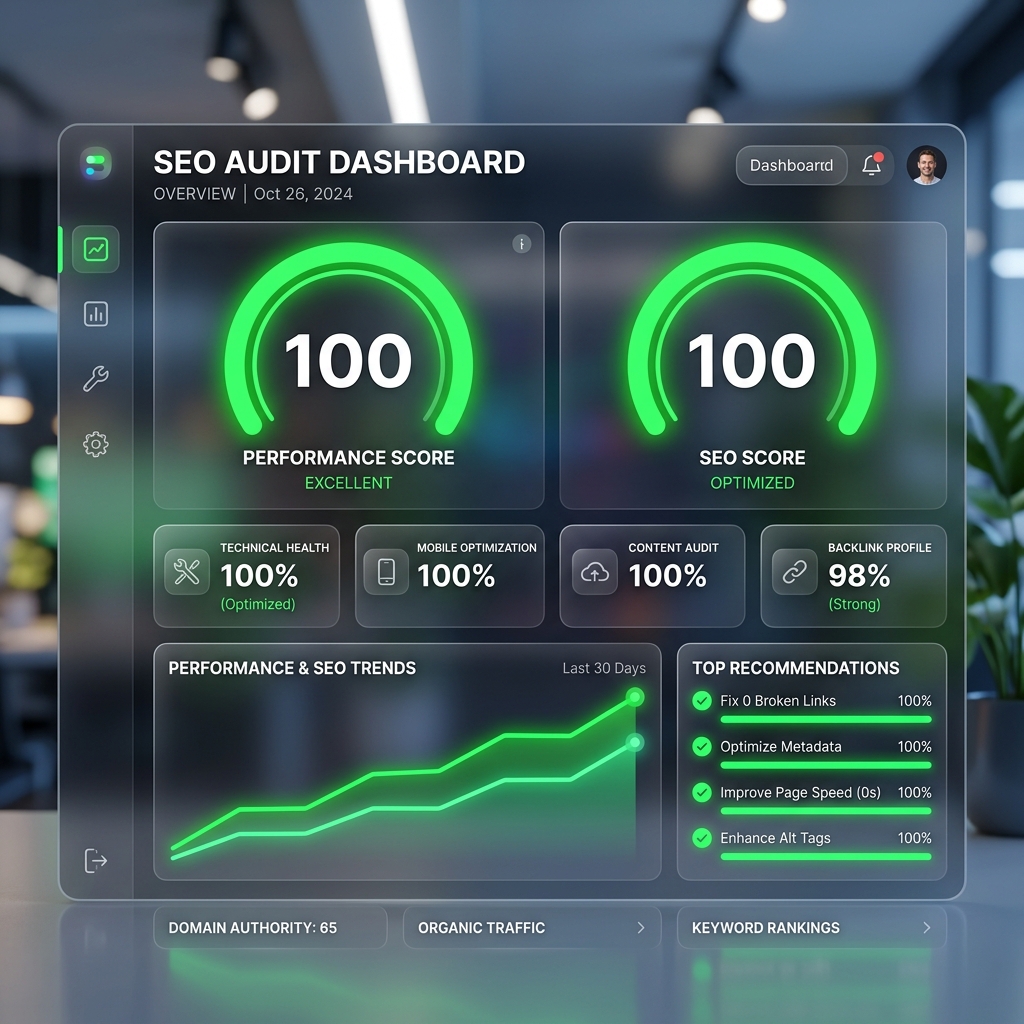The image size is (1024, 1024).
Task: Click the Dashboard button in header
Action: point(792,165)
